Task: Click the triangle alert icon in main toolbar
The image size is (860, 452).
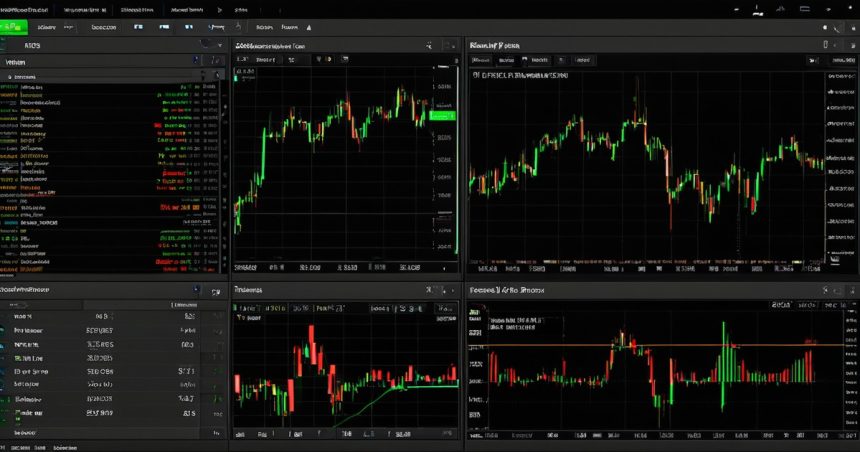Action: click(309, 27)
